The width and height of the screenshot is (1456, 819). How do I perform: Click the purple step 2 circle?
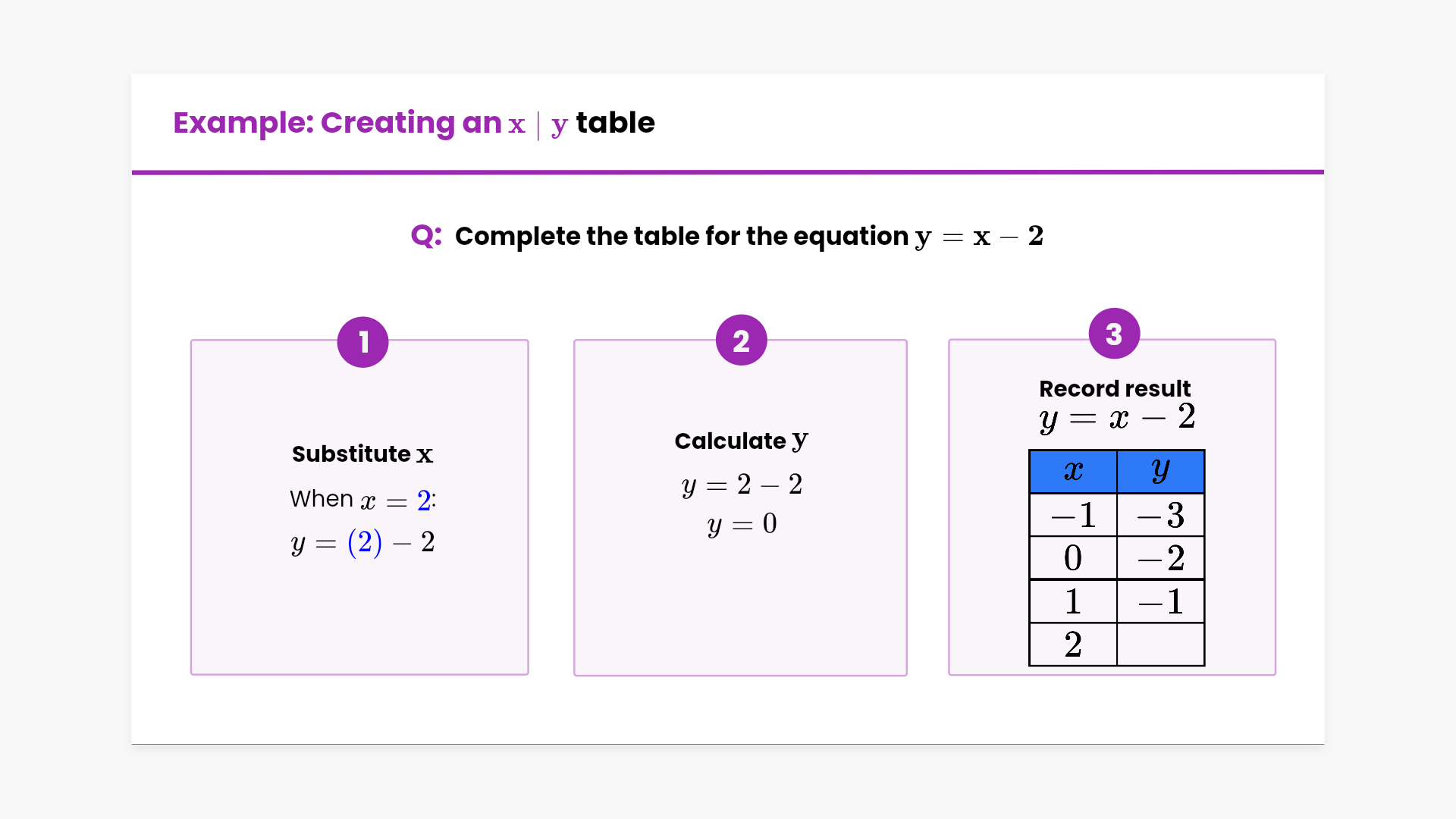pos(741,340)
